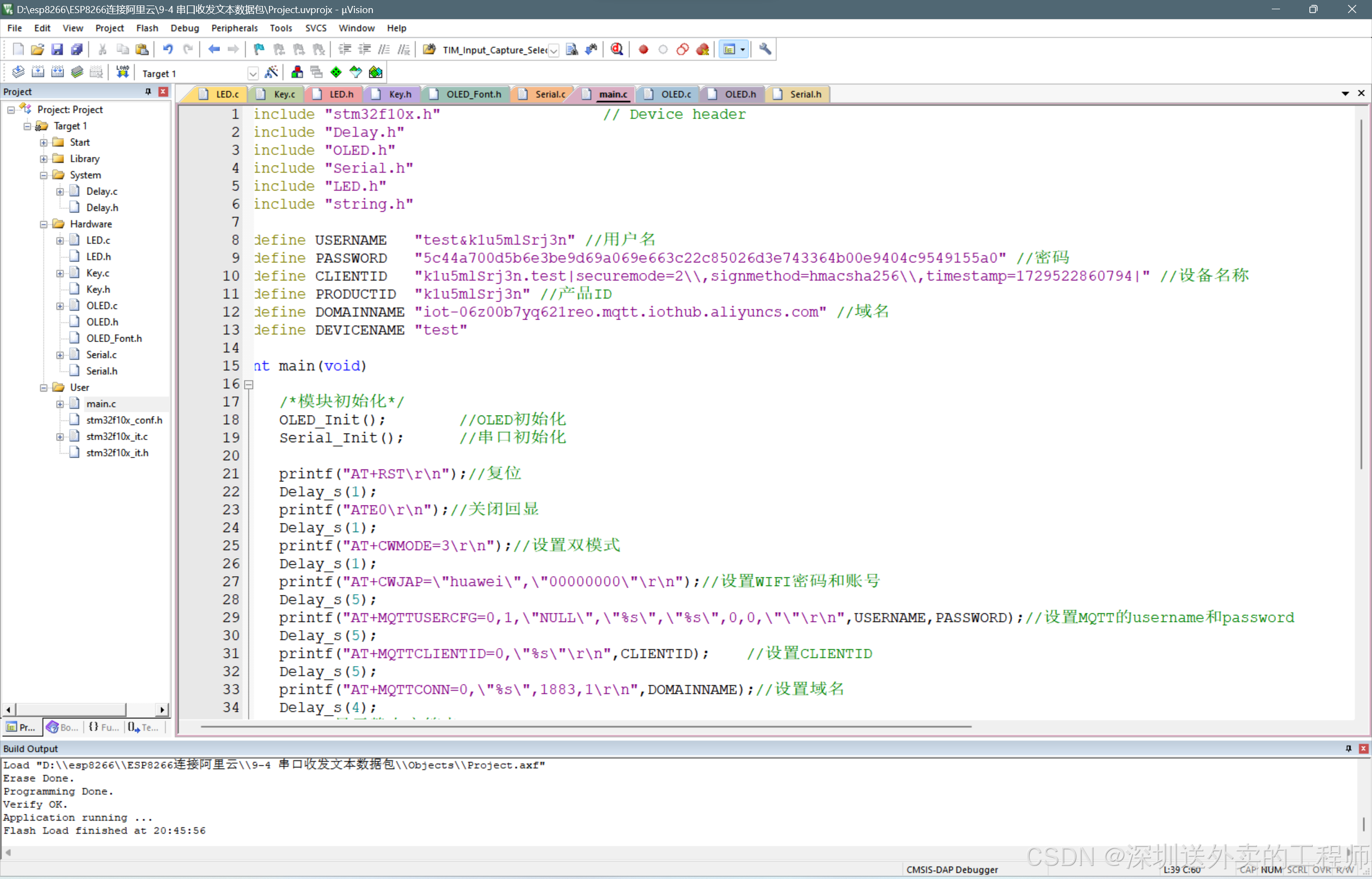Click the Paste icon
The width and height of the screenshot is (1372, 879).
(x=142, y=50)
